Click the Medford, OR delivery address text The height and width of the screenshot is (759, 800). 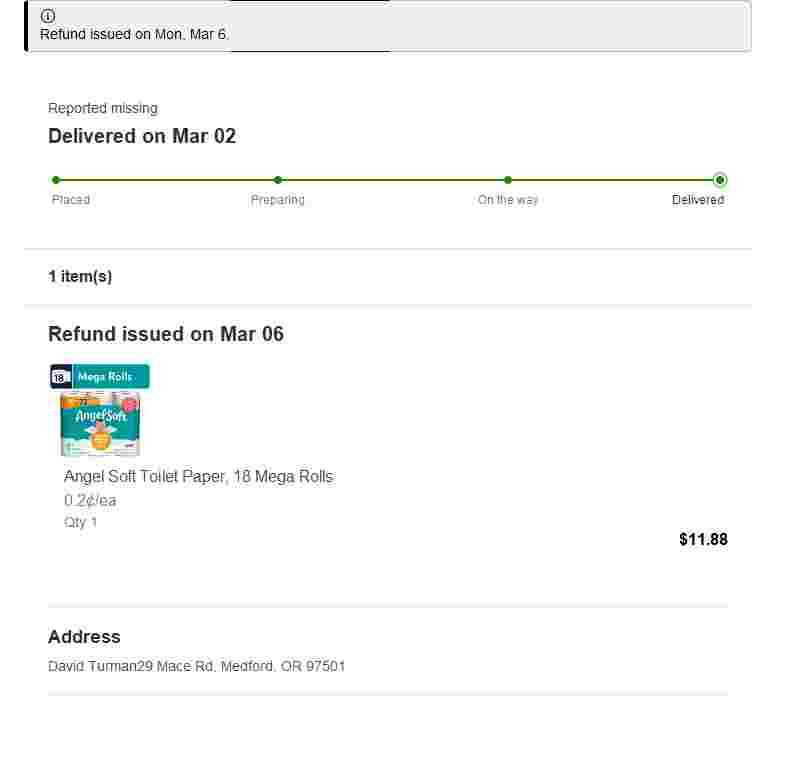196,666
